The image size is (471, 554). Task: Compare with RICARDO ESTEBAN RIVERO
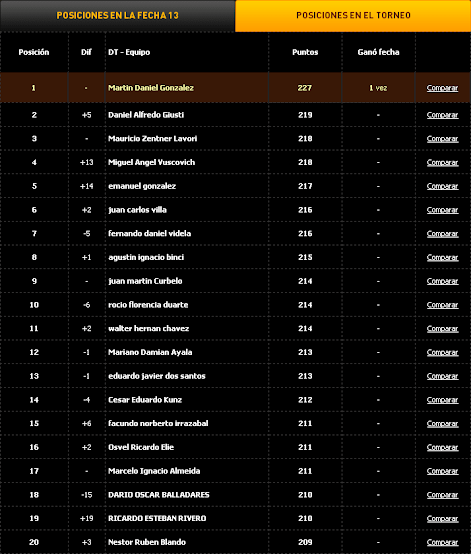pyautogui.click(x=442, y=518)
